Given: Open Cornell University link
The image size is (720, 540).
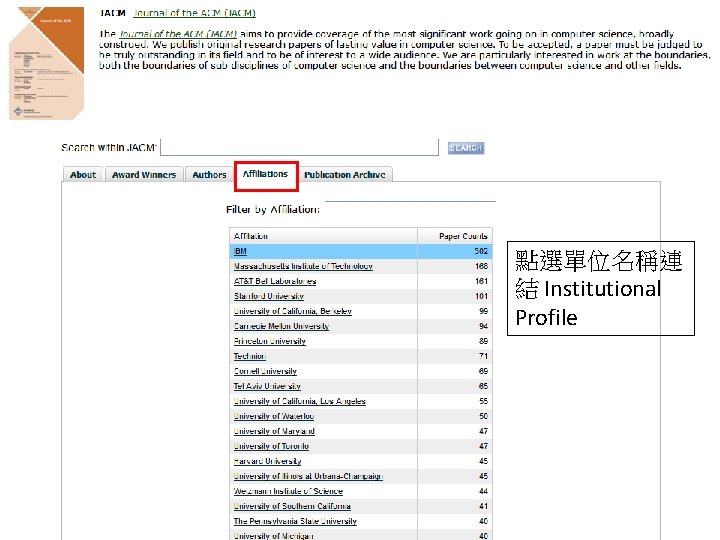Looking at the screenshot, I should point(265,371).
